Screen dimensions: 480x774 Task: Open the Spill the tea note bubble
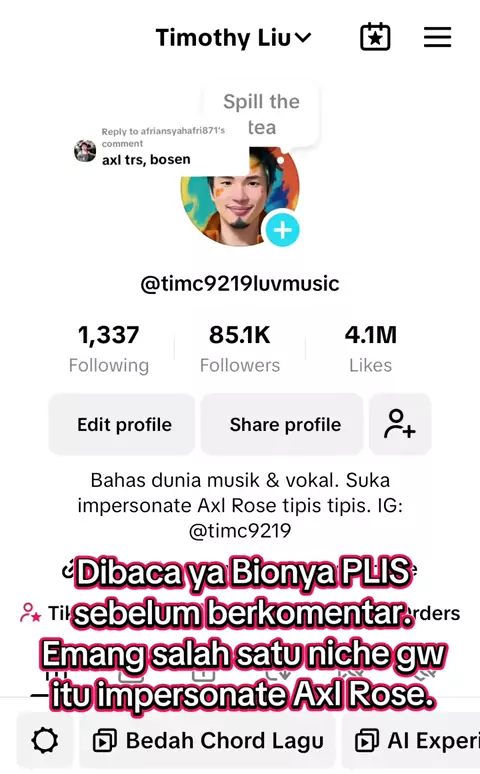click(261, 115)
